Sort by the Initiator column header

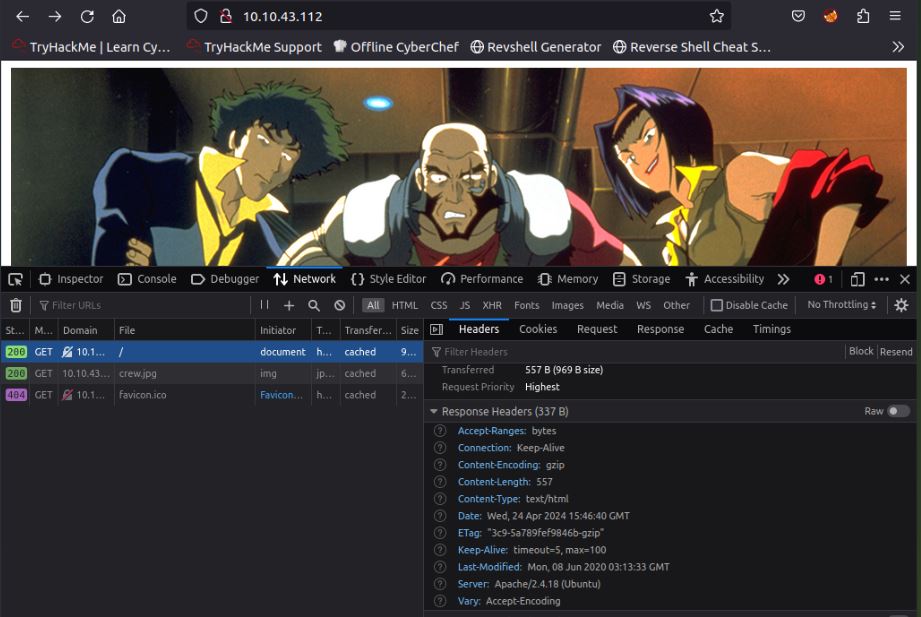tap(283, 330)
